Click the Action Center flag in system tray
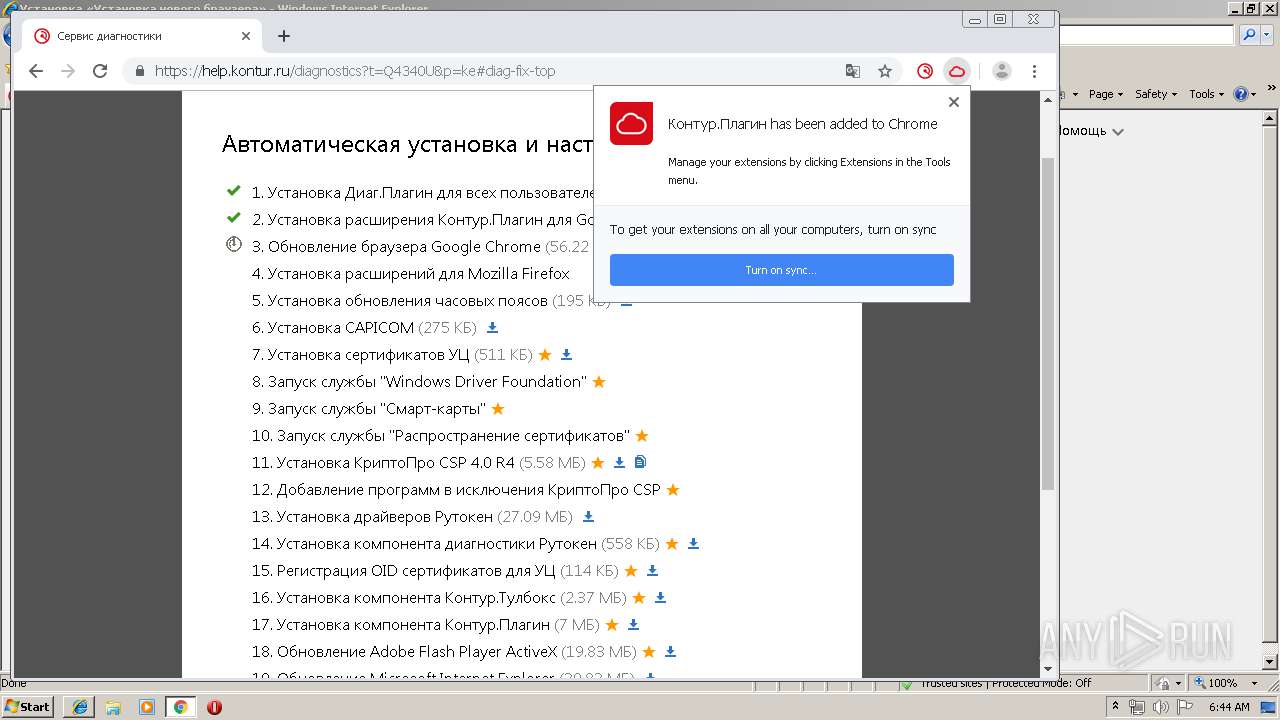The height and width of the screenshot is (720, 1280). 1186,707
